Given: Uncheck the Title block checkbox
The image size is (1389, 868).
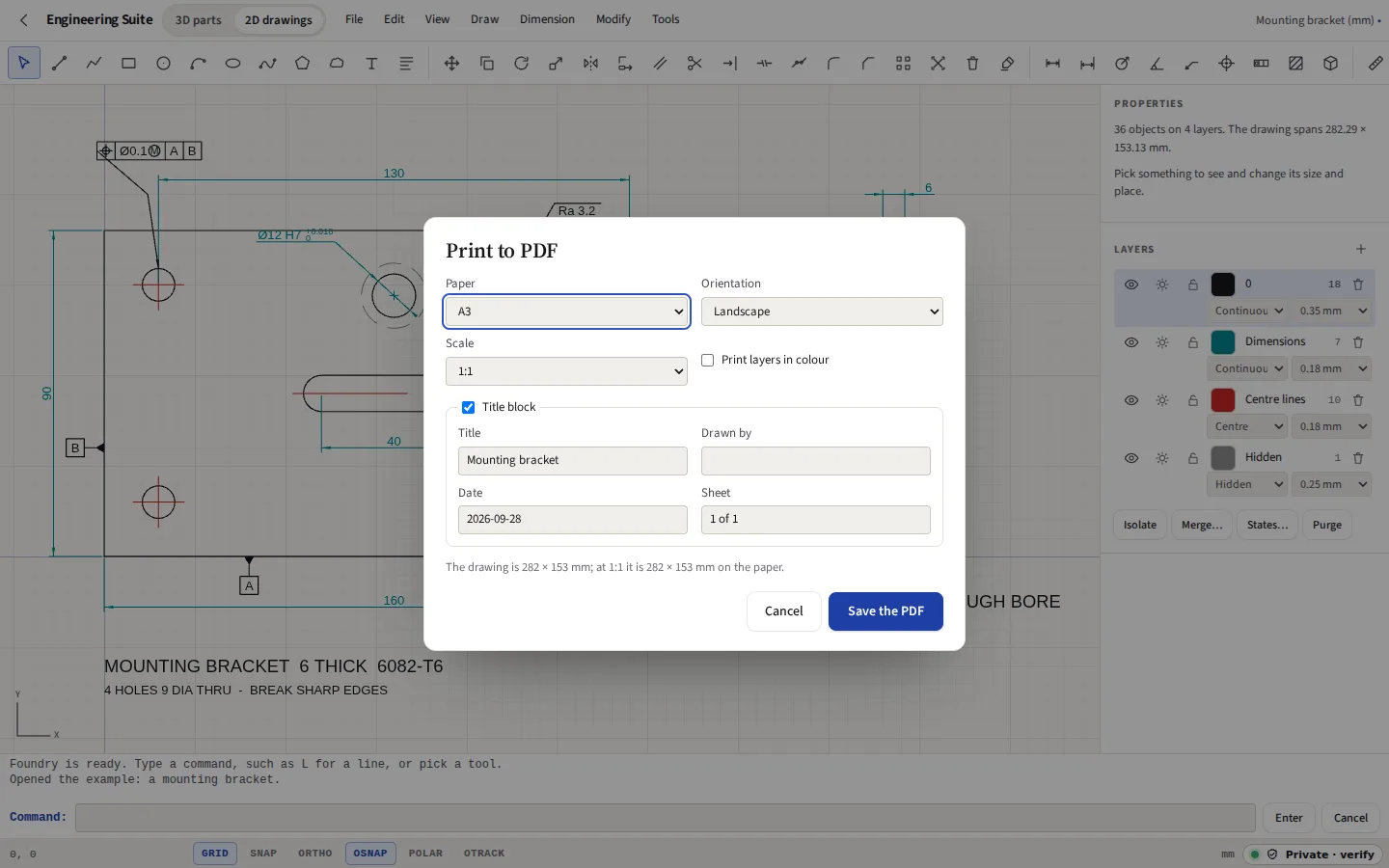Looking at the screenshot, I should [x=468, y=407].
